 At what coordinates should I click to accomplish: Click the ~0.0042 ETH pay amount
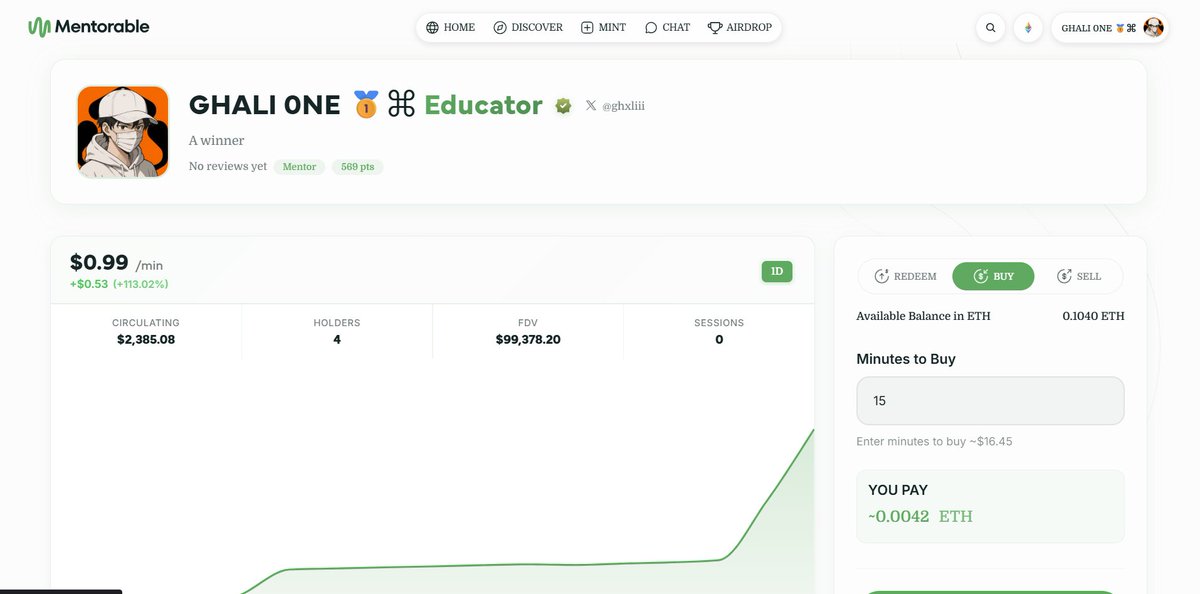(920, 516)
